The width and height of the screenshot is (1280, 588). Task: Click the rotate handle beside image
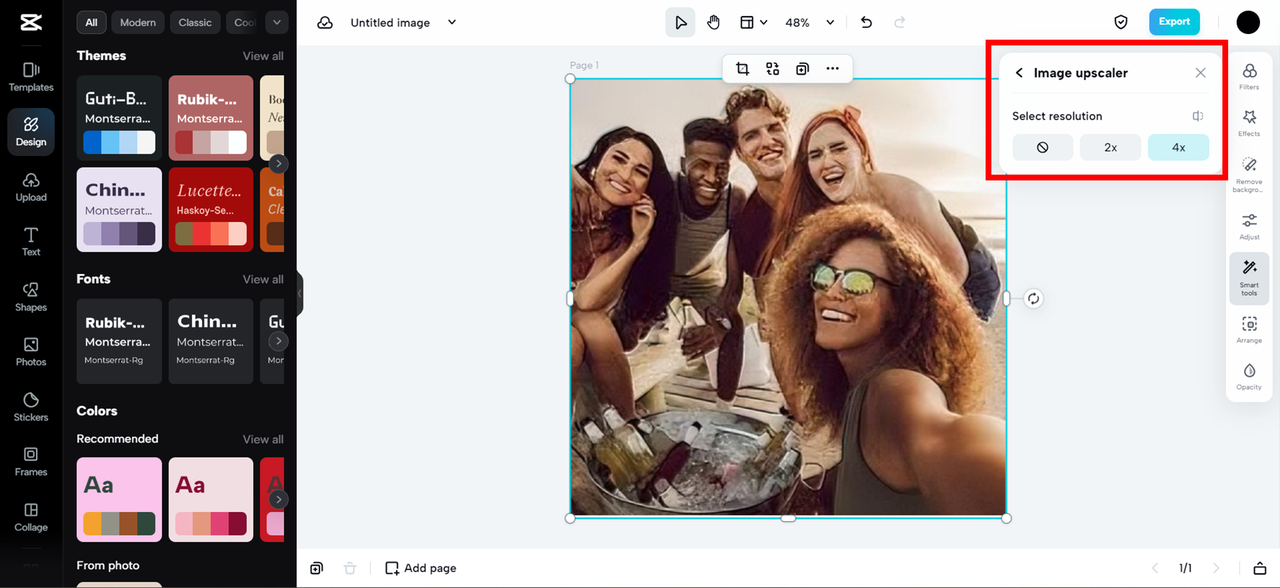(1033, 298)
